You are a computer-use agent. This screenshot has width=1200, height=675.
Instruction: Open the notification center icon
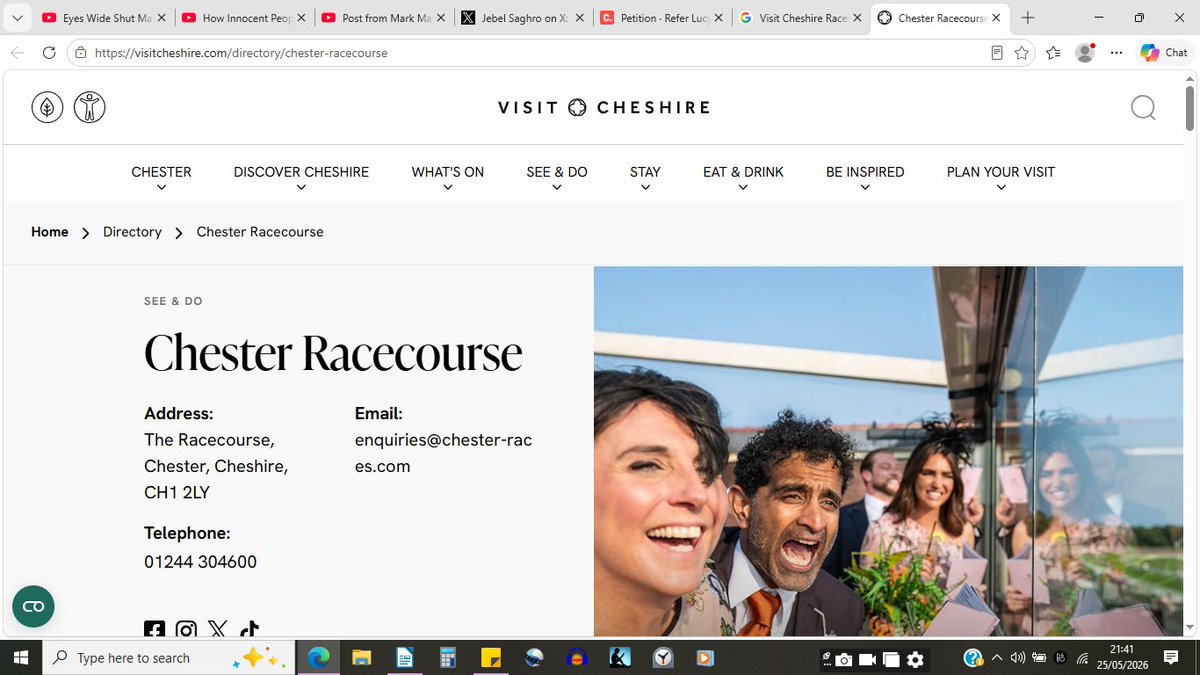click(1170, 658)
